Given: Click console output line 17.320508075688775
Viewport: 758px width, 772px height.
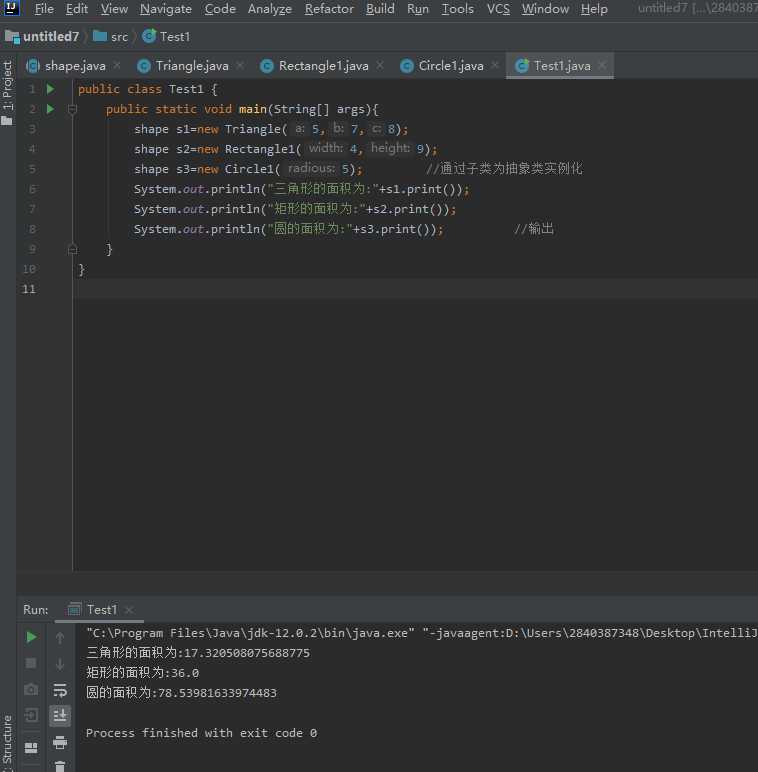Looking at the screenshot, I should click(198, 653).
